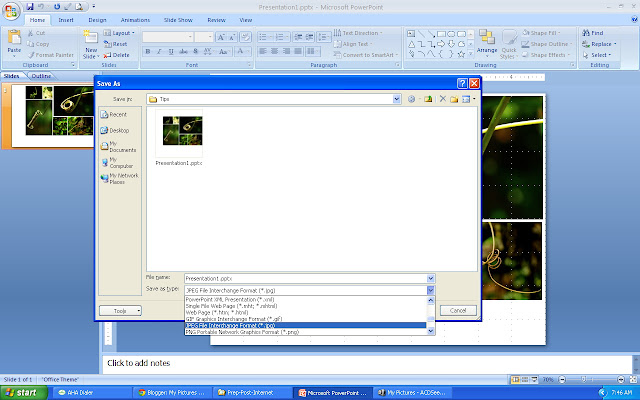This screenshot has width=640, height=400.
Task: Toggle Center alignment in Paragraph group
Action: (275, 51)
